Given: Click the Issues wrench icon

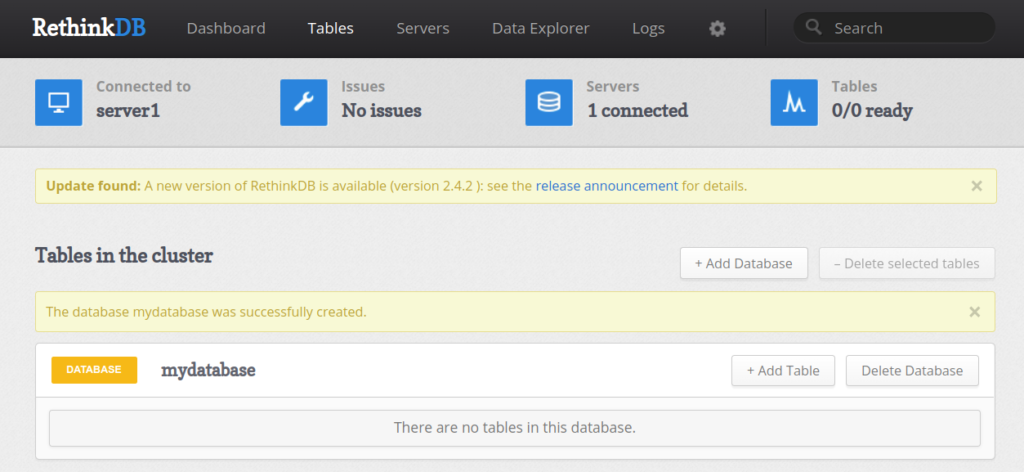Looking at the screenshot, I should tap(304, 102).
